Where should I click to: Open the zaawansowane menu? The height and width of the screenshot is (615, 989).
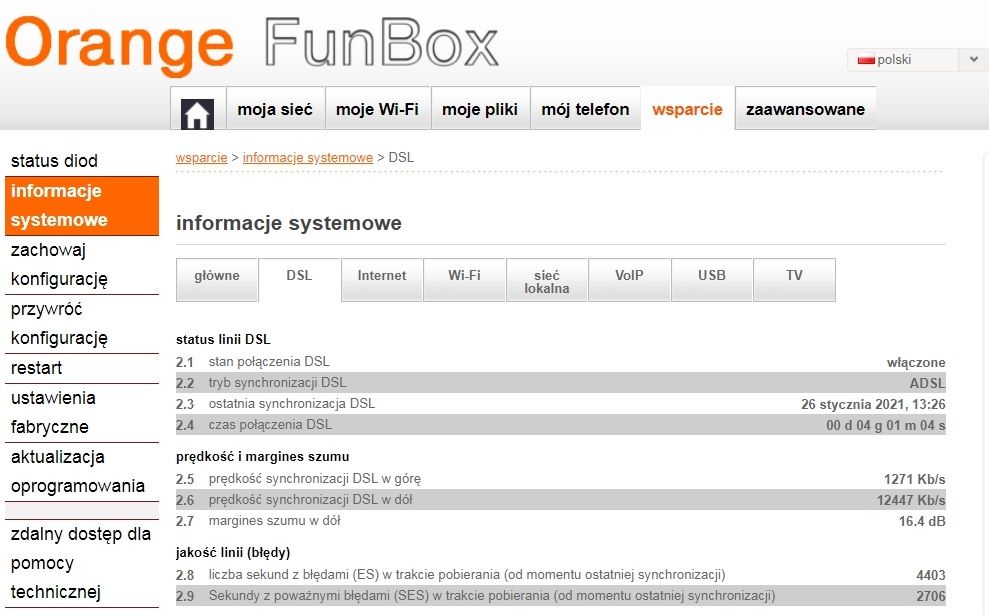click(805, 109)
